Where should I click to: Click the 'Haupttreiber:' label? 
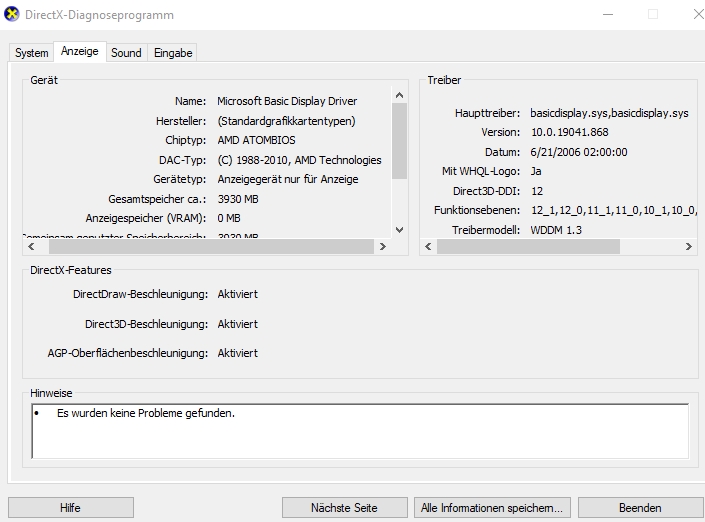pos(487,113)
